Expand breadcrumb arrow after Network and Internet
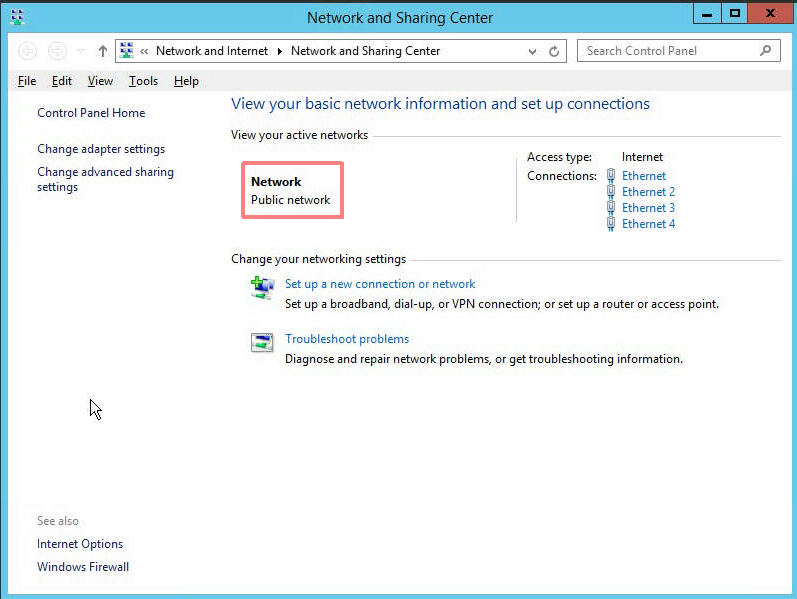This screenshot has width=797, height=599. (280, 51)
